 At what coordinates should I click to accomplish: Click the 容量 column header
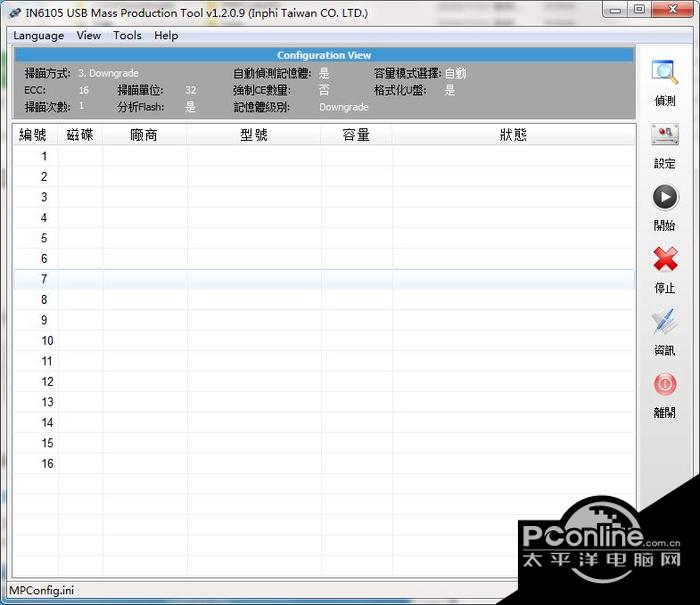356,135
